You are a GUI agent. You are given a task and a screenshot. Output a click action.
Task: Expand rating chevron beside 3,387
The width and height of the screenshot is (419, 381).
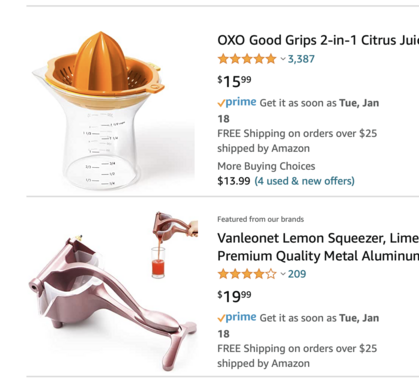[283, 59]
